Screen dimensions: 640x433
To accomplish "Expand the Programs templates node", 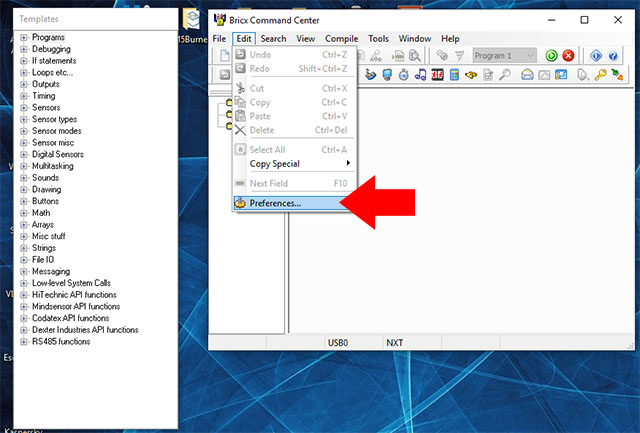I will (24, 37).
